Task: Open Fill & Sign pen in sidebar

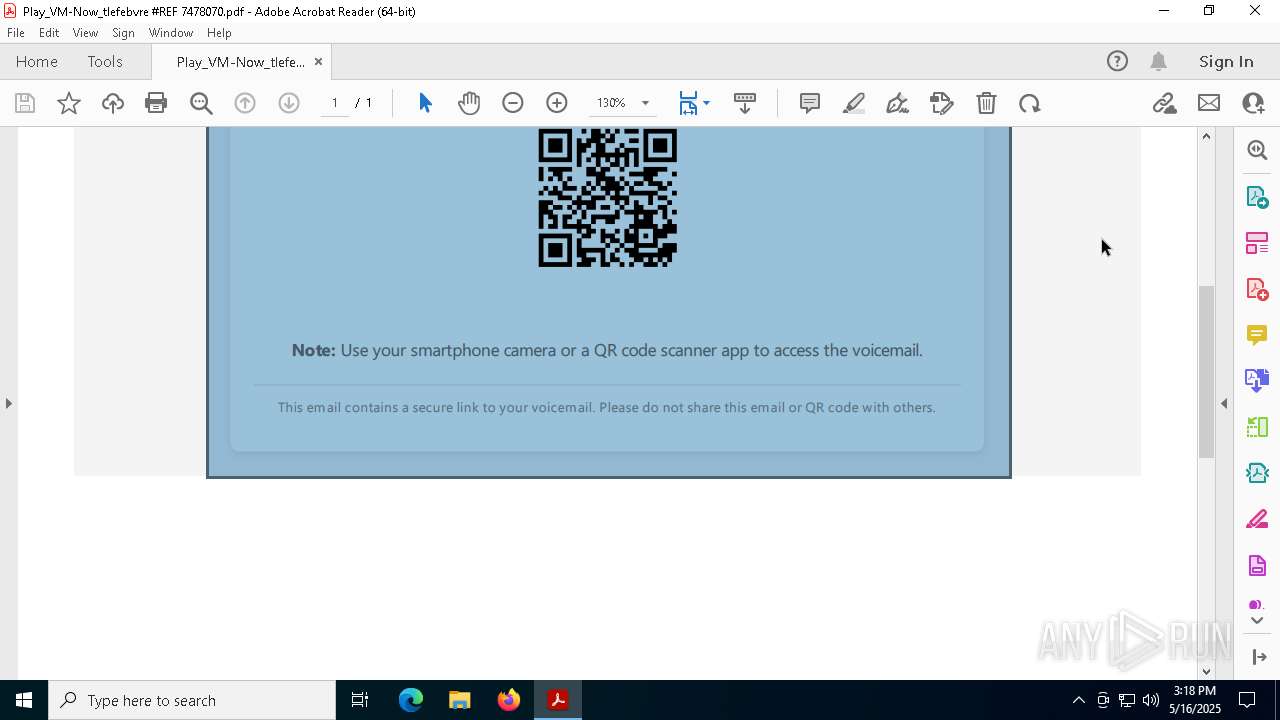Action: [x=1257, y=519]
